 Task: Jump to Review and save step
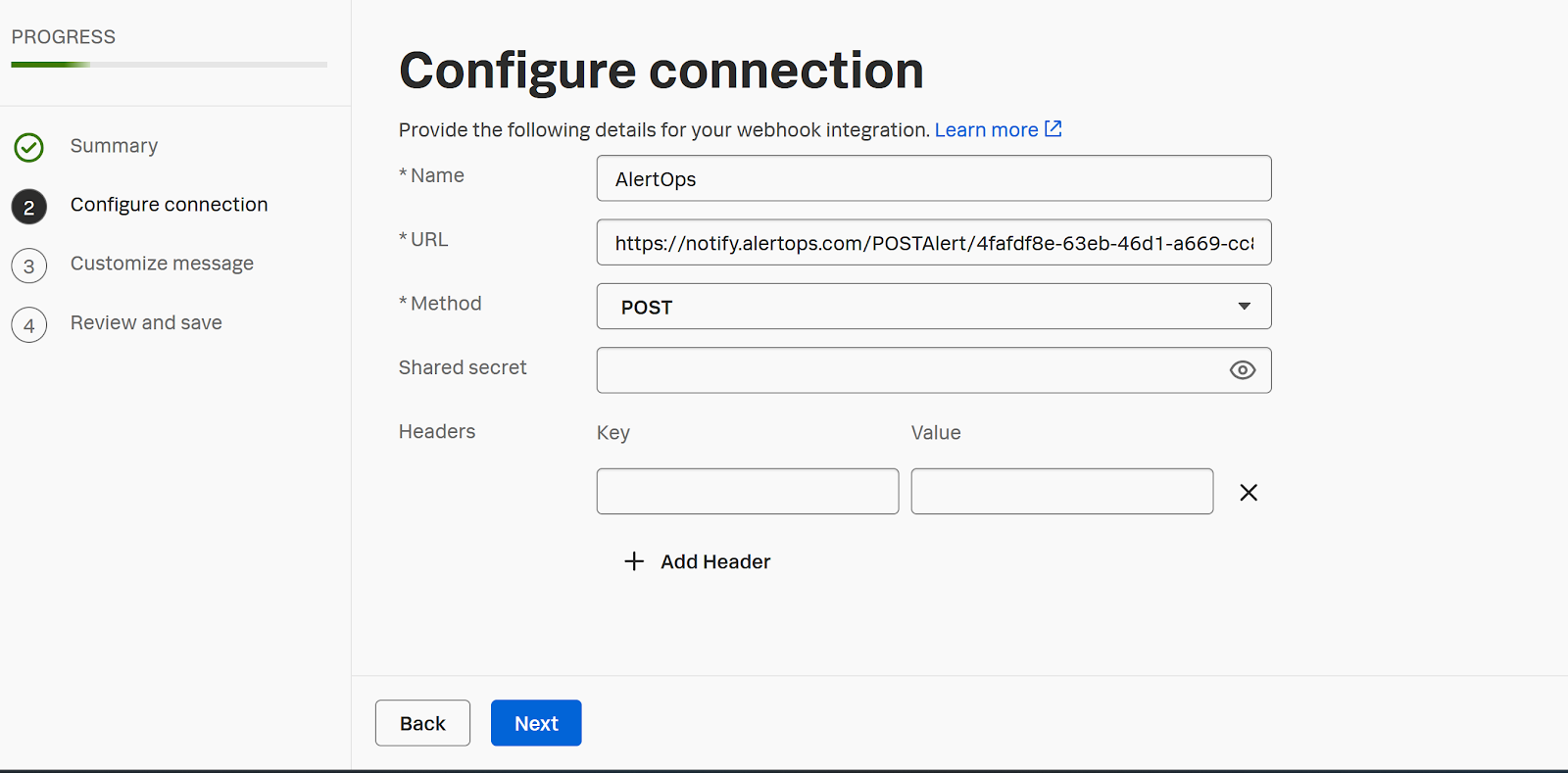(x=146, y=323)
